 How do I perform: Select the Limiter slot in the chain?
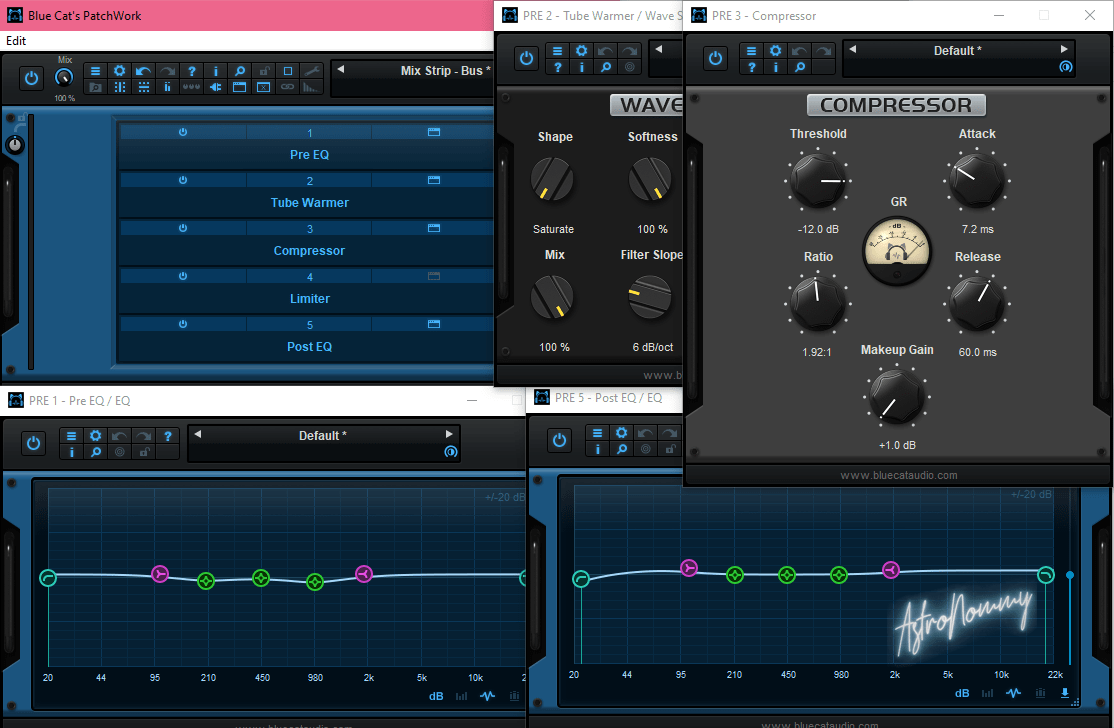point(309,298)
